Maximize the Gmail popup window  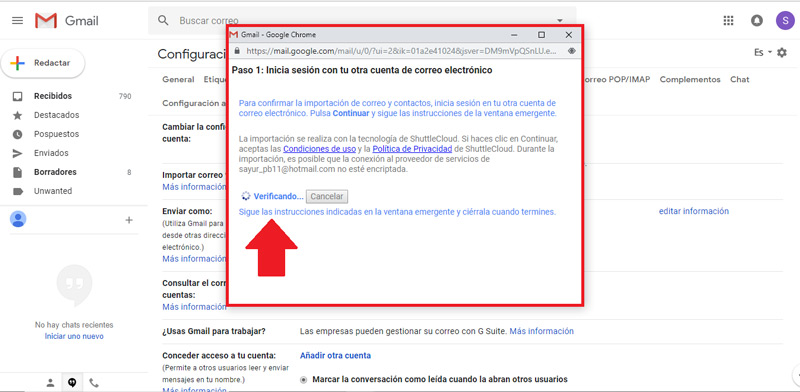[541, 35]
